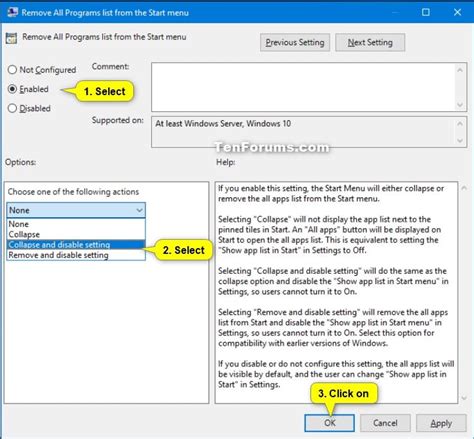
Task: Close the dialog with the X icon
Action: [457, 12]
